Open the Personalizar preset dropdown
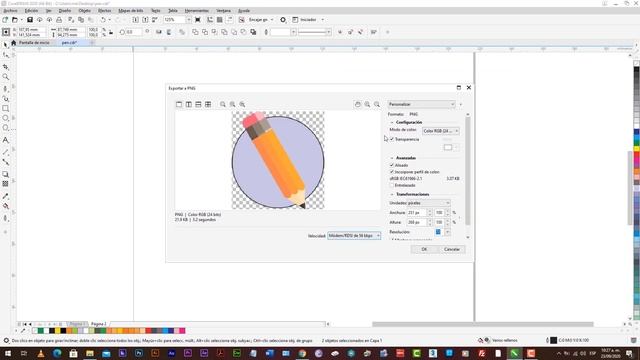The image size is (640, 360). (x=421, y=104)
